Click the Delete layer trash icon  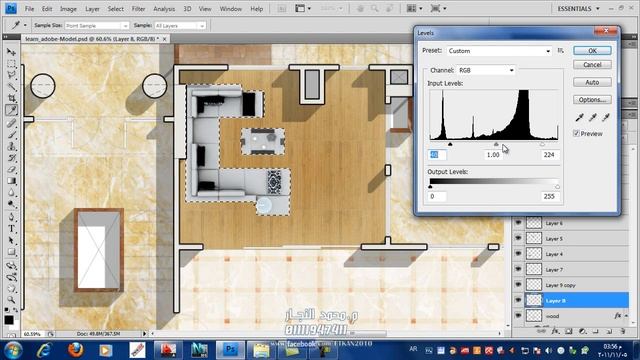point(623,331)
